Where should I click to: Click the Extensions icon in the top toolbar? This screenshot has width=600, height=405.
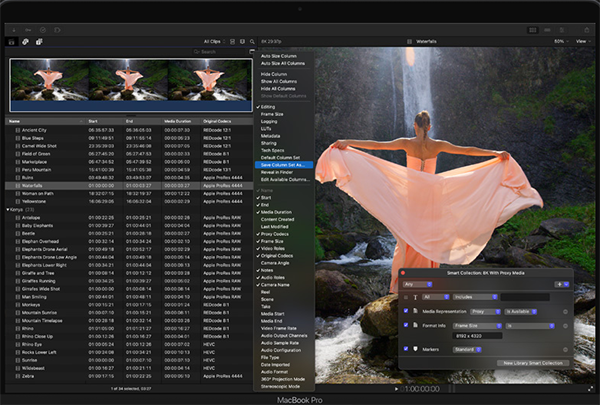pyautogui.click(x=57, y=30)
